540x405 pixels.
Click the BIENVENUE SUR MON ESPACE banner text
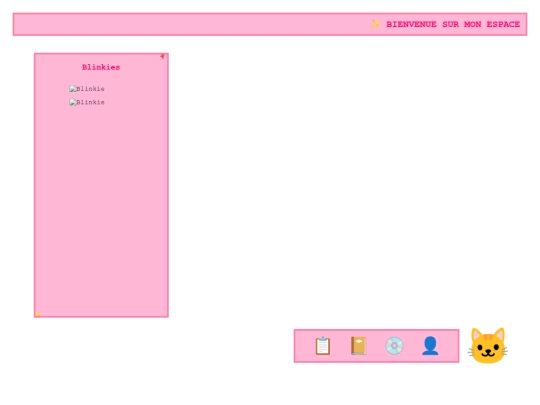click(x=453, y=24)
